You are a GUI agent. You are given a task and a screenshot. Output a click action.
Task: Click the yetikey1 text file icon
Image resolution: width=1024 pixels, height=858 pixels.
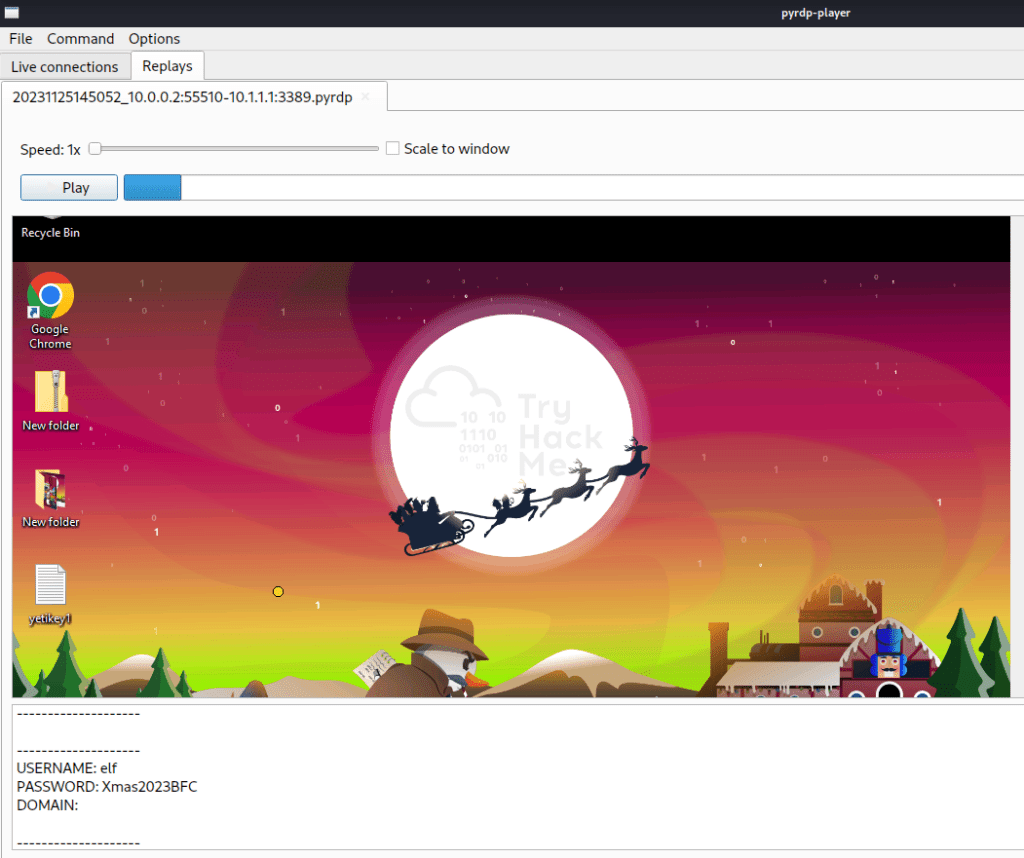(x=51, y=585)
